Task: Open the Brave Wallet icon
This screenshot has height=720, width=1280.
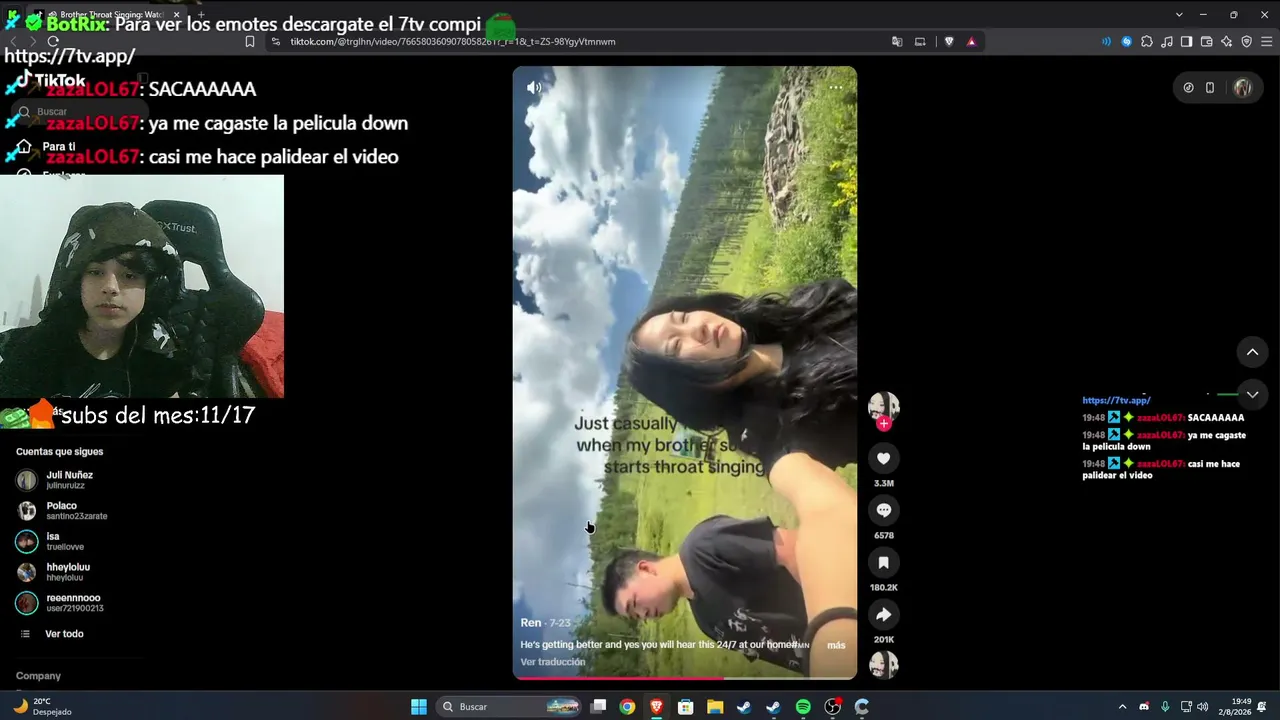Action: 1207,42
